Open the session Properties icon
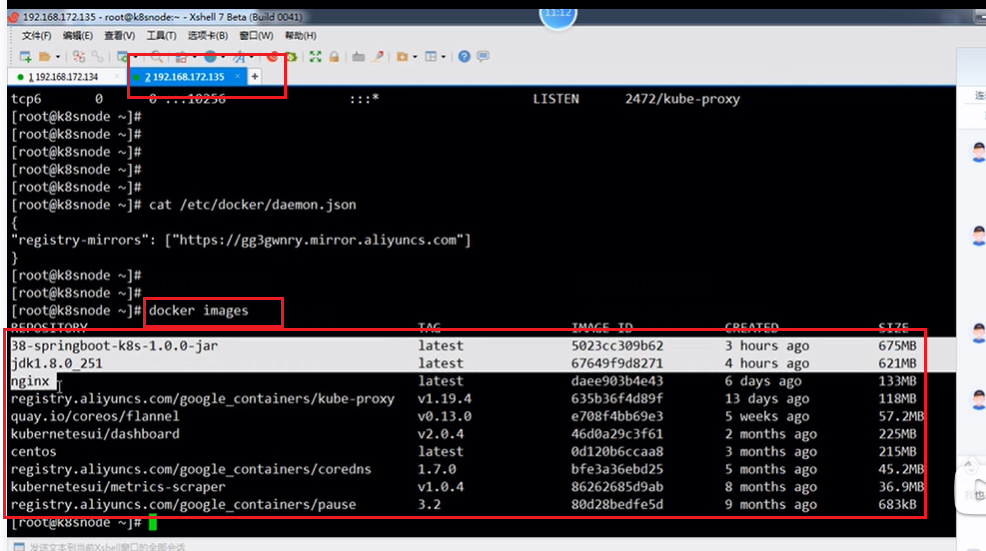The height and width of the screenshot is (551, 986). (x=123, y=57)
